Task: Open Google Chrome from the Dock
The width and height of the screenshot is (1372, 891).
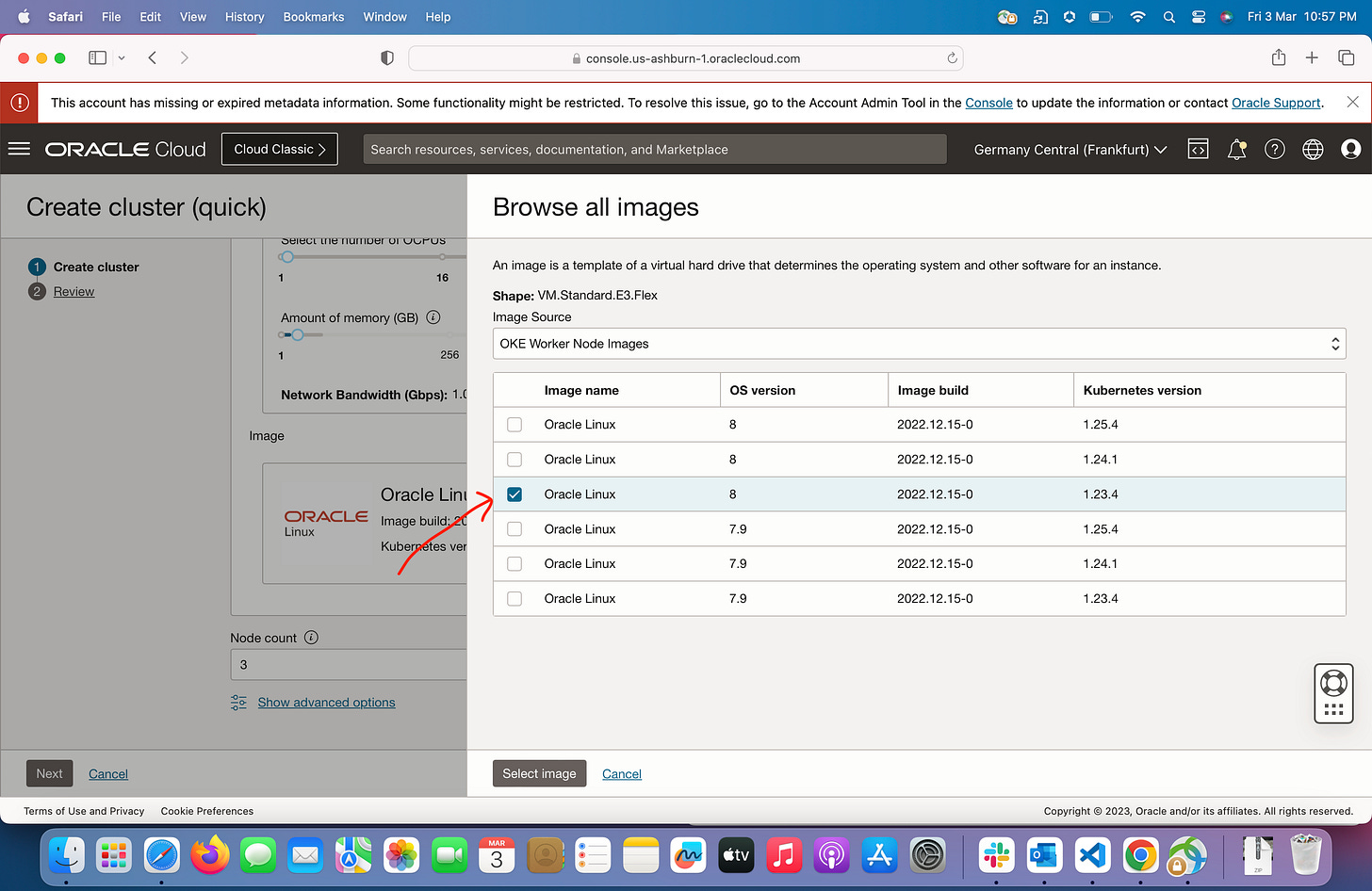Action: point(1140,855)
